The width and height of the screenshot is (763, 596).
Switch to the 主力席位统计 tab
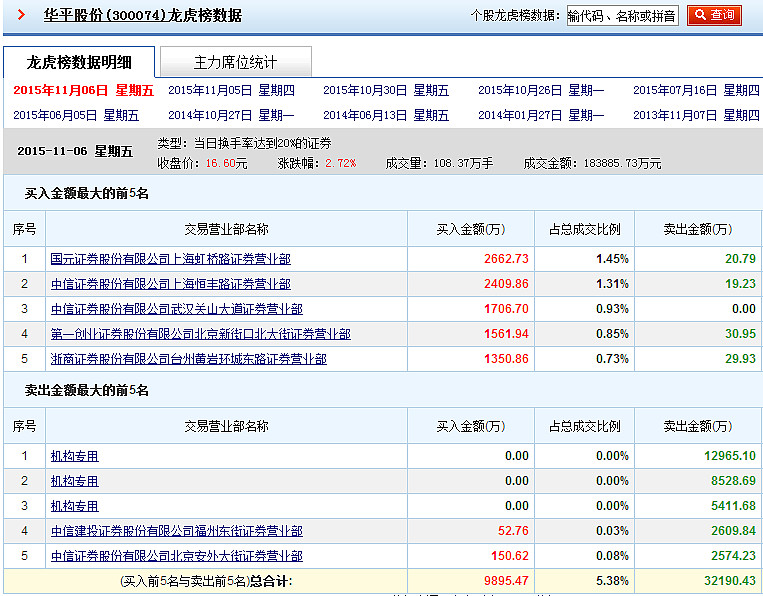point(235,62)
